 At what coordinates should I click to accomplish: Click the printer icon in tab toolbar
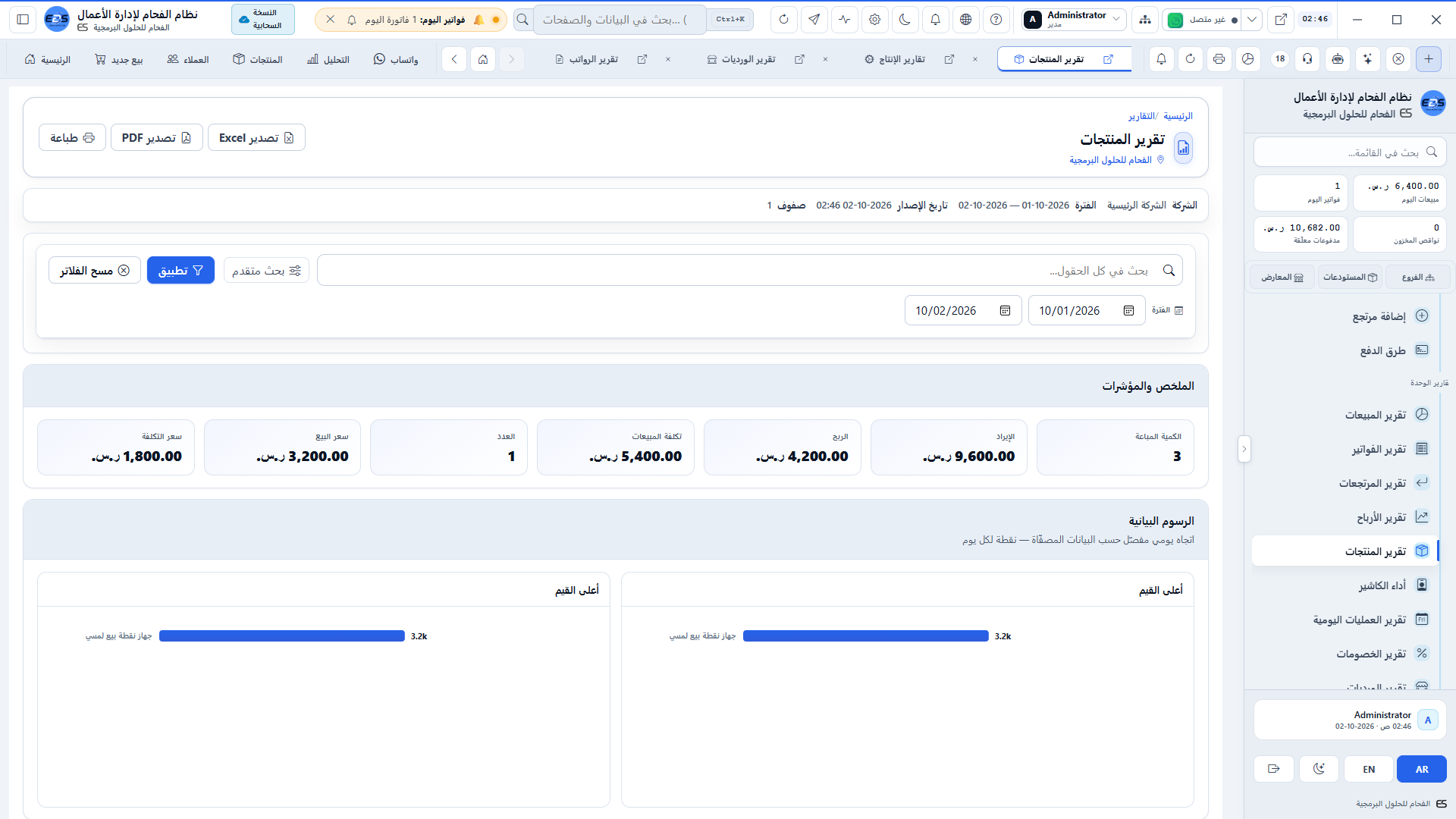(x=1219, y=59)
